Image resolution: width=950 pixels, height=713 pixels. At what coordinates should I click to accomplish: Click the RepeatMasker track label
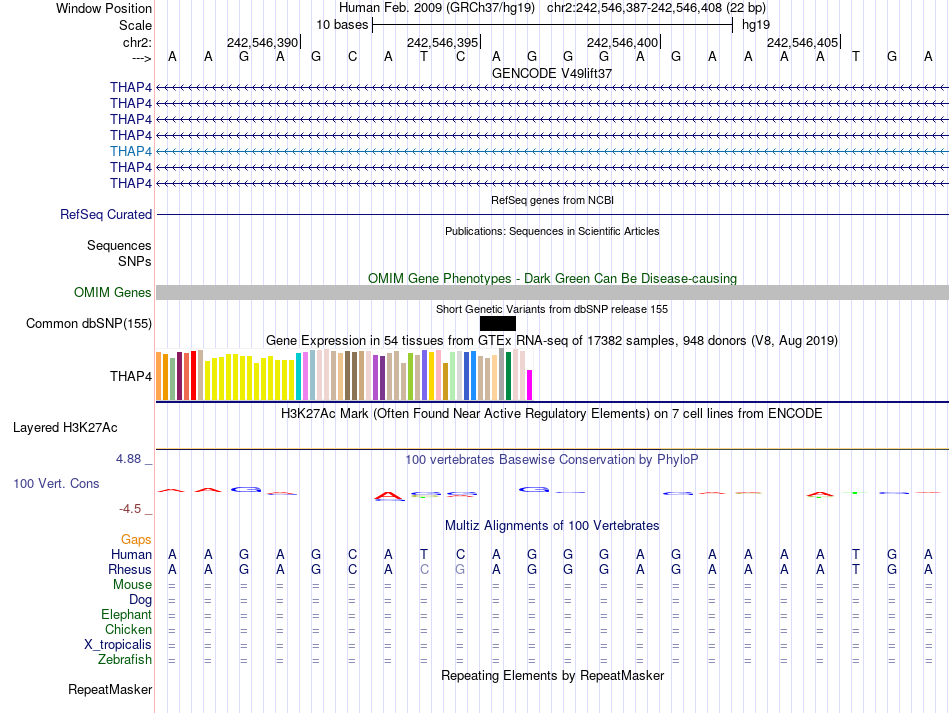(110, 690)
